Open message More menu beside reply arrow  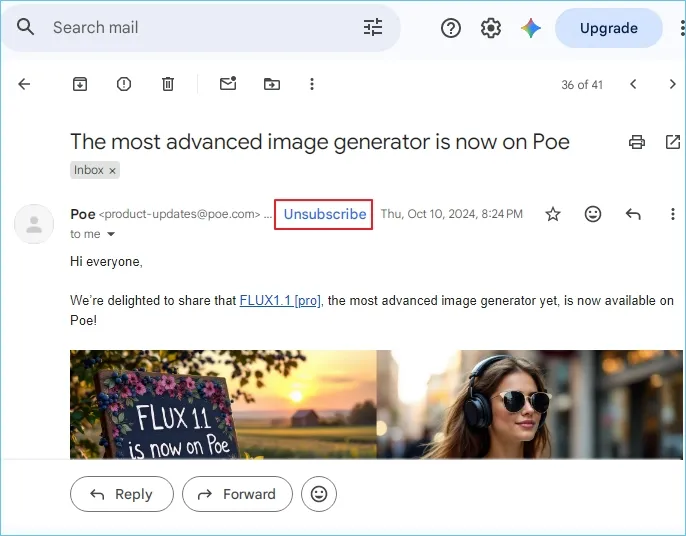click(x=672, y=214)
